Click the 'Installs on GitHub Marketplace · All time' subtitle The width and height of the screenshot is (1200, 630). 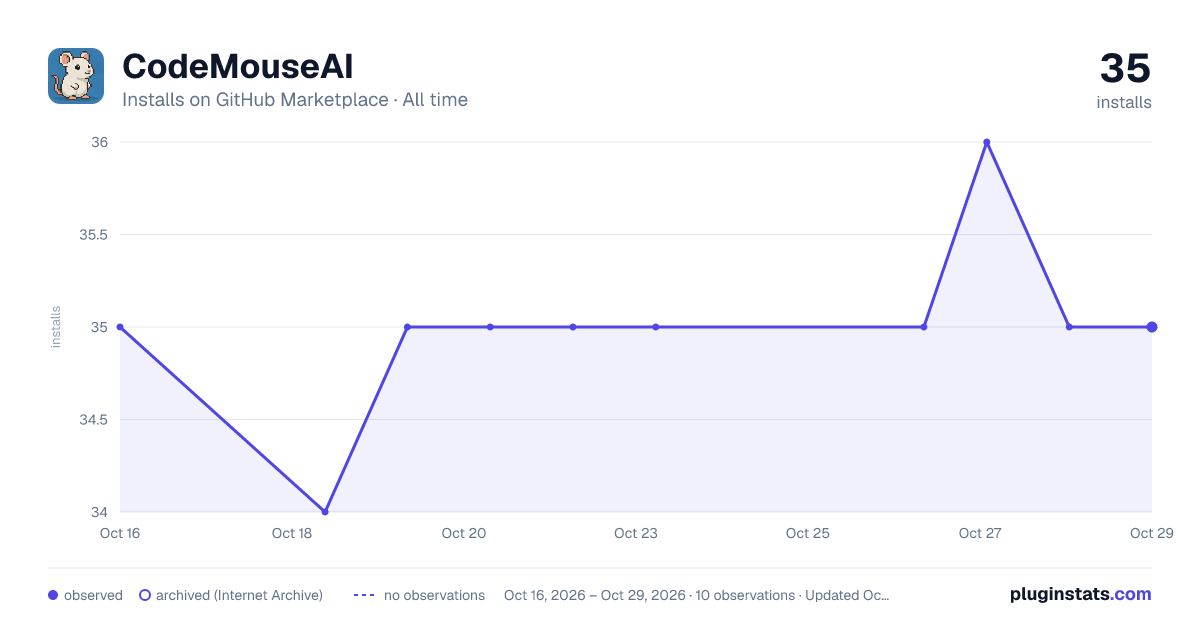[x=295, y=100]
